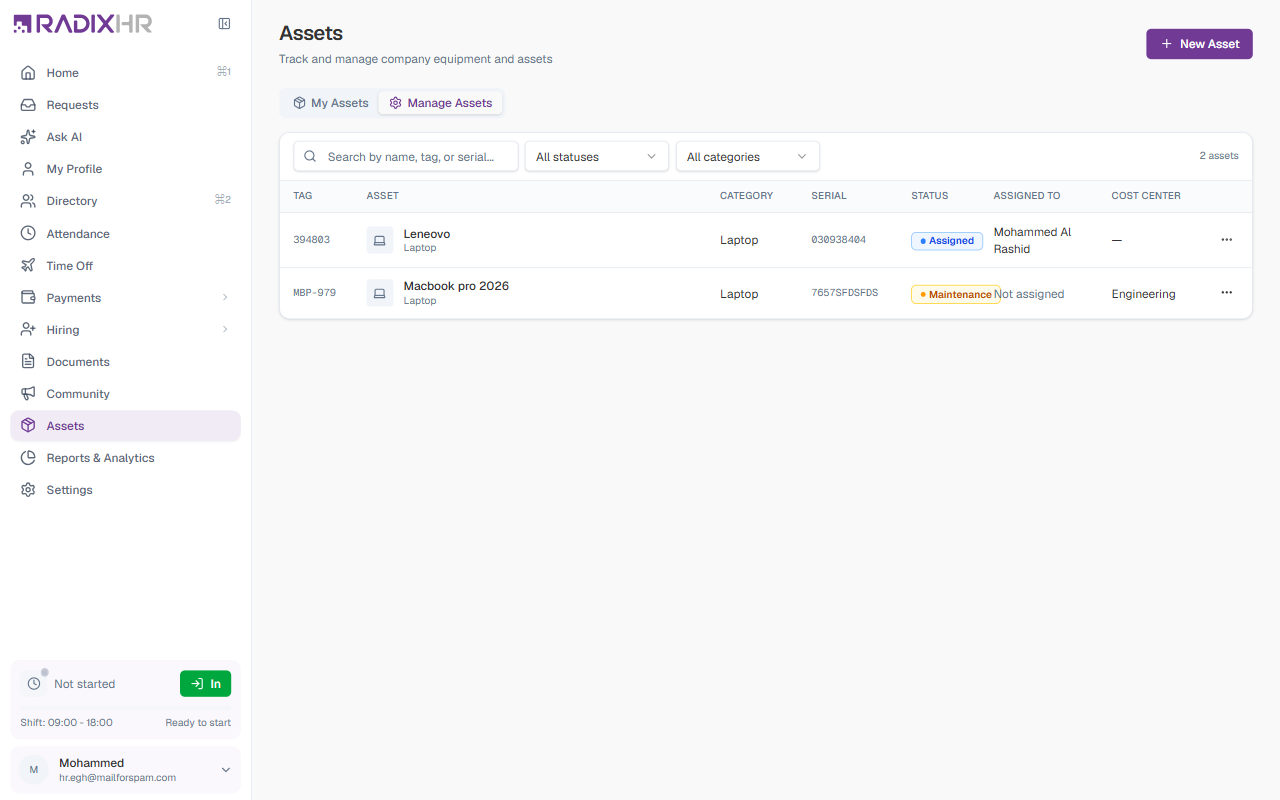Click assignee Mohammed Al Rashid
The image size is (1280, 800).
1033,240
